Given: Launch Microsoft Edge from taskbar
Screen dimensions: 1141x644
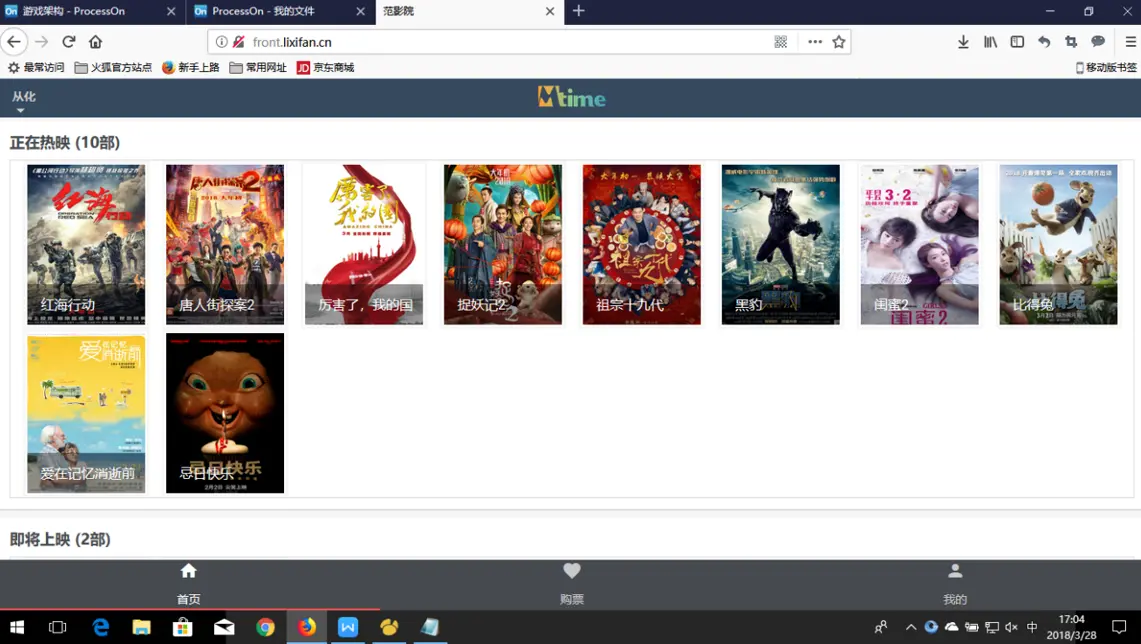Looking at the screenshot, I should 100,627.
